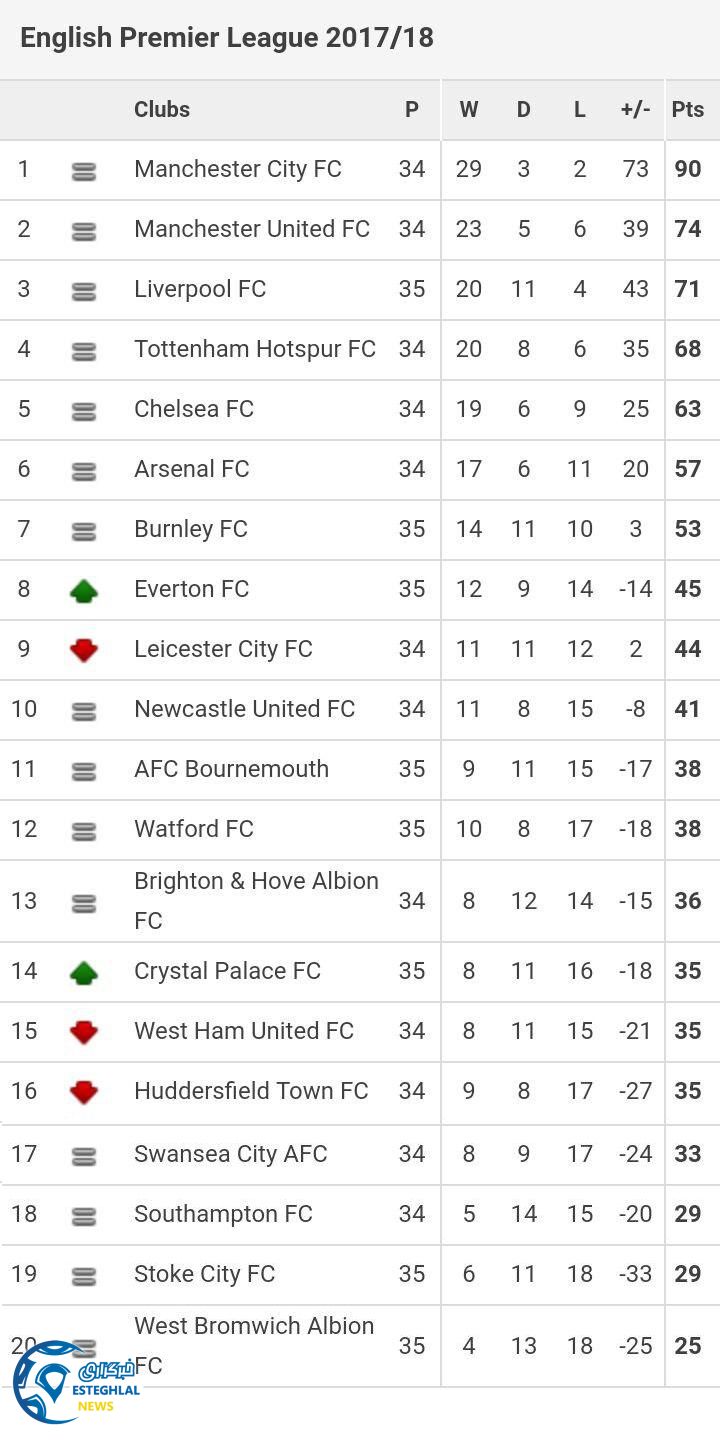Click the +/- goal difference header
720x1446 pixels.
pos(635,110)
